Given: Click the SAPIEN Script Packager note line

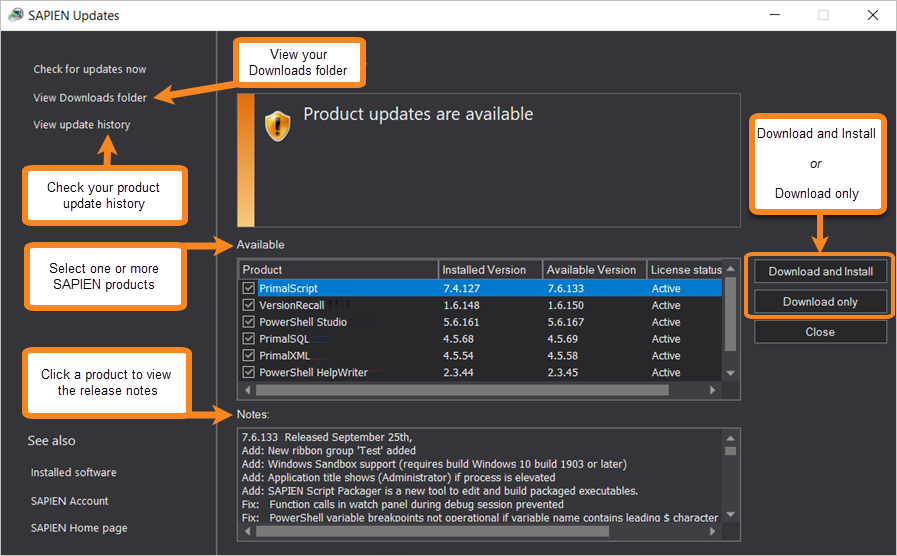Looking at the screenshot, I should click(440, 491).
